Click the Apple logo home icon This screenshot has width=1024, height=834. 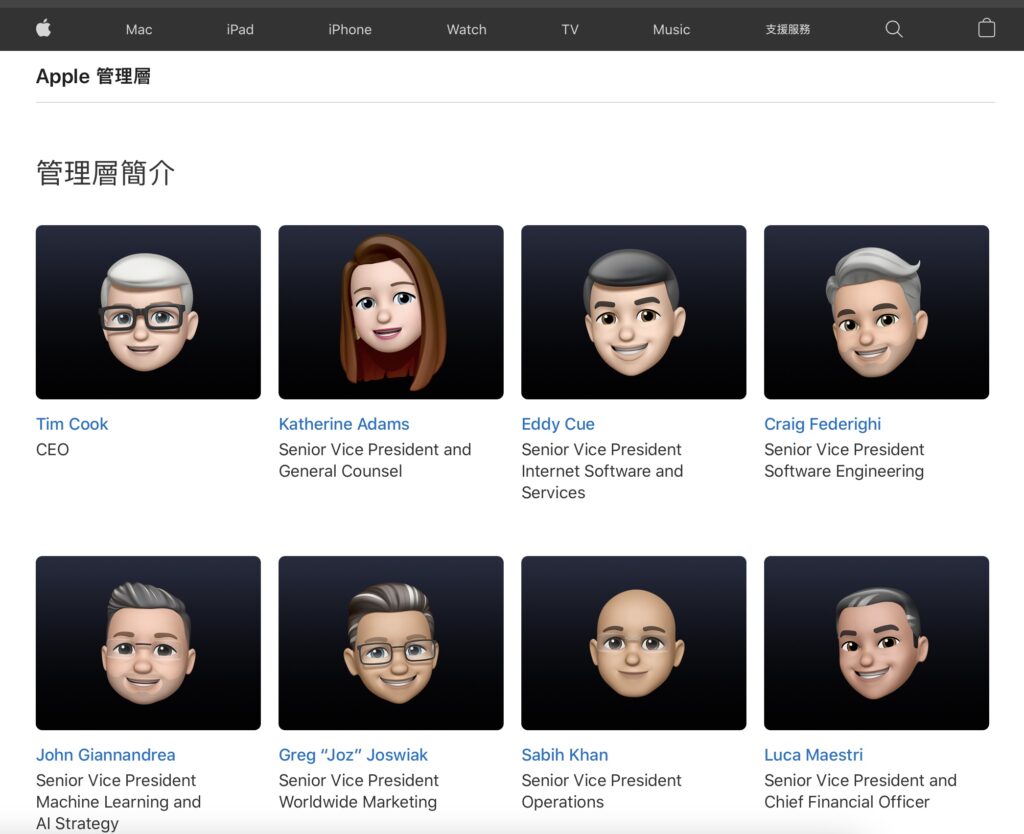(x=44, y=28)
